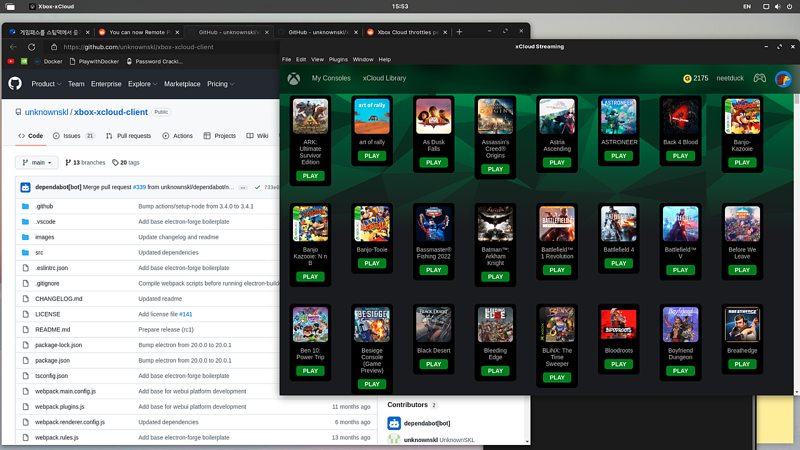
Task: Open the ARK Ultimate Survivor Edition cover
Action: pyautogui.click(x=310, y=116)
